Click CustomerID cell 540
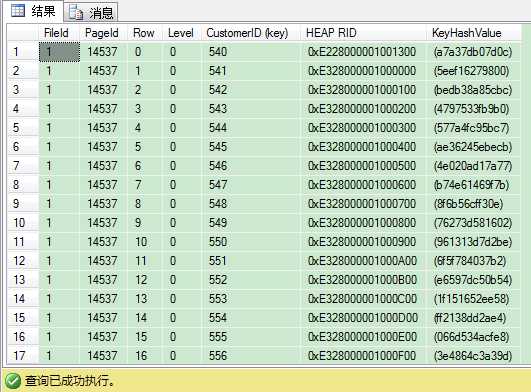This screenshot has width=531, height=392. pos(251,52)
